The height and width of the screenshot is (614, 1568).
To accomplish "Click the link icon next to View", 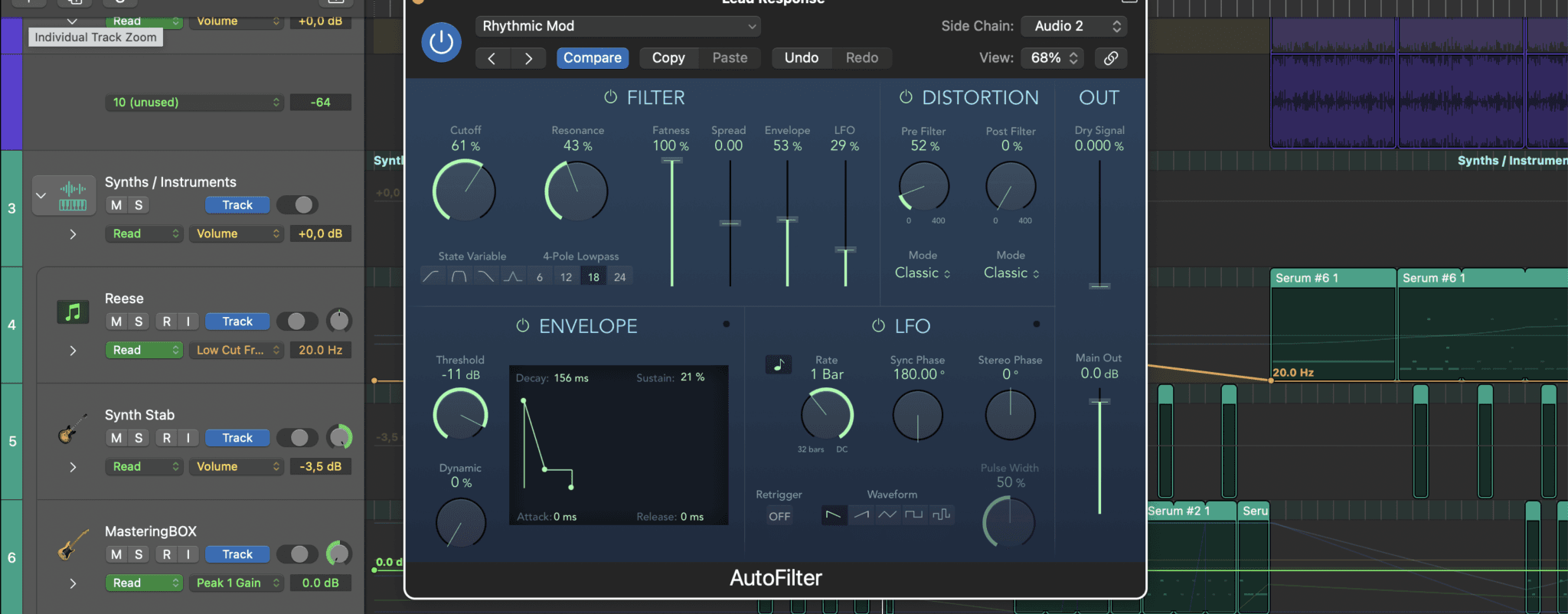I will coord(1111,58).
